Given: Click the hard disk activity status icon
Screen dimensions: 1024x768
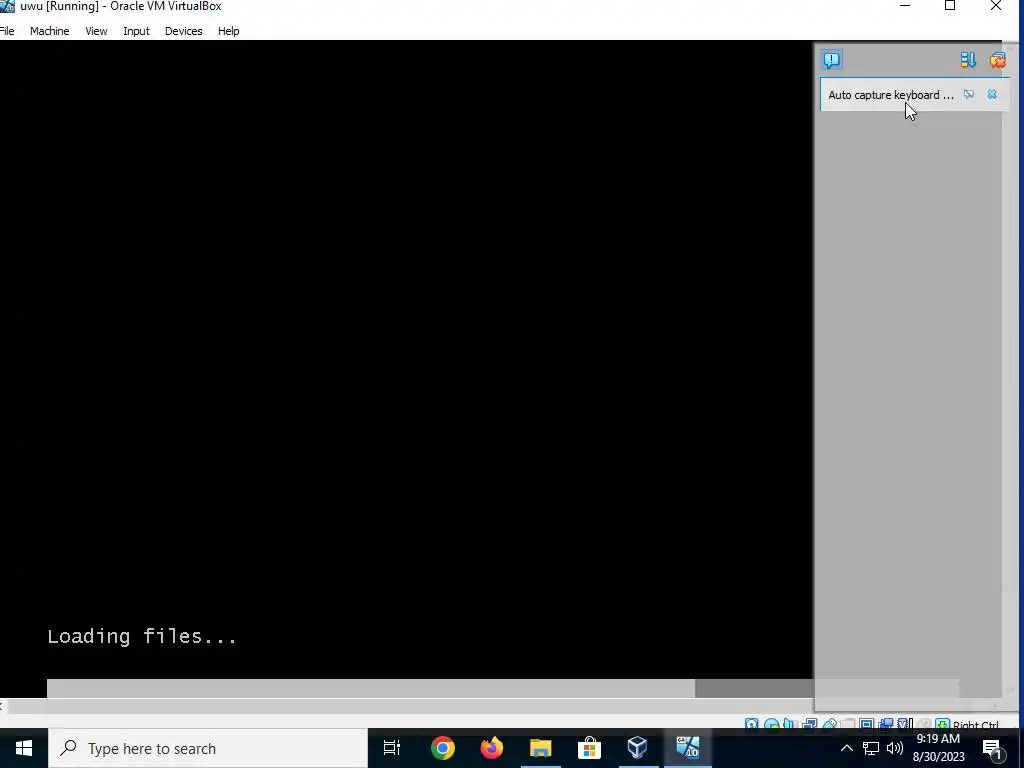Looking at the screenshot, I should coord(752,724).
